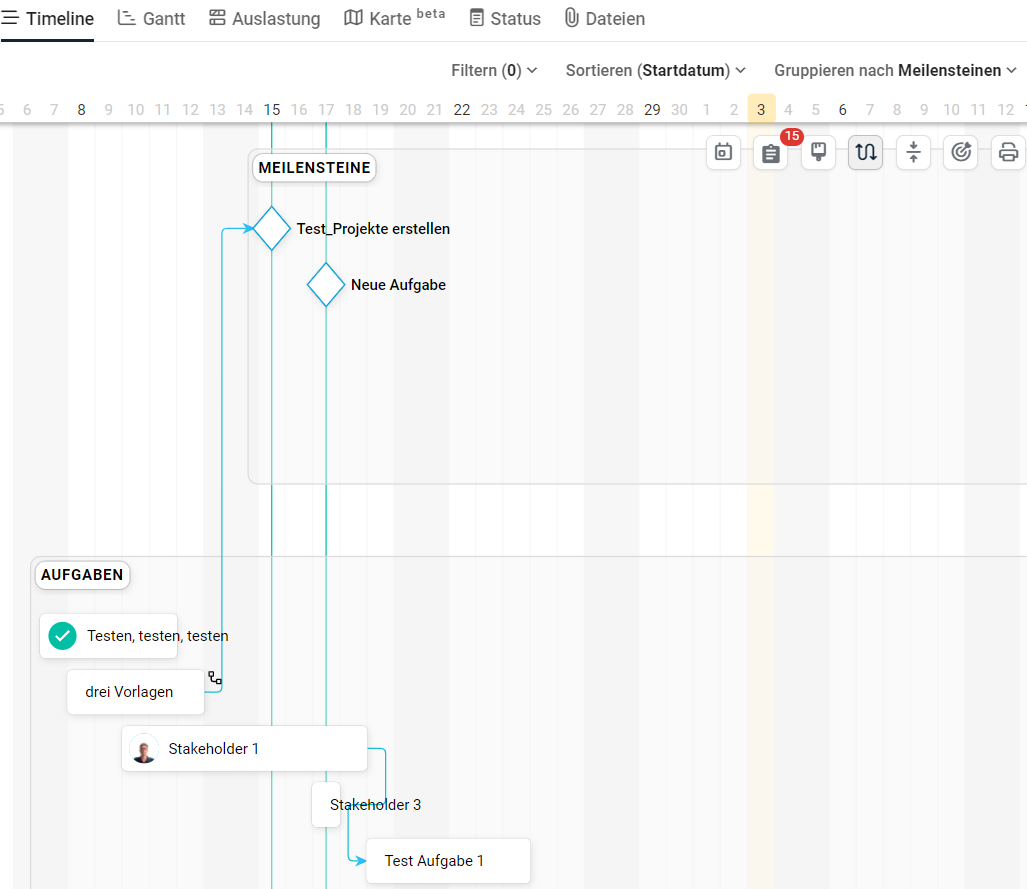Open the Test Aufgabe 1 task card
The height and width of the screenshot is (889, 1027).
coord(448,861)
